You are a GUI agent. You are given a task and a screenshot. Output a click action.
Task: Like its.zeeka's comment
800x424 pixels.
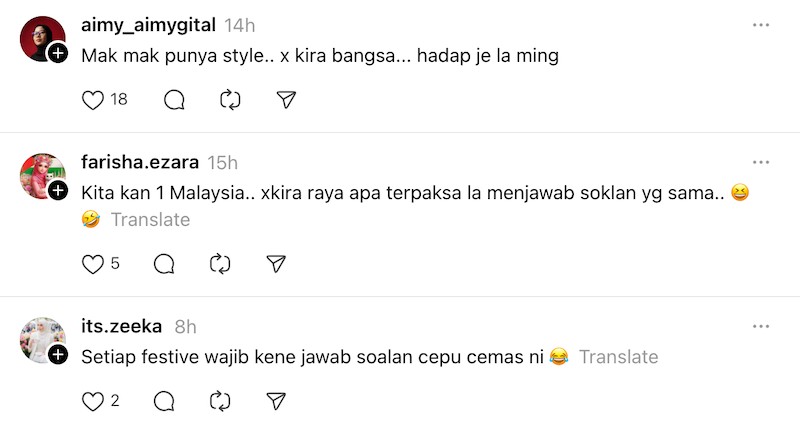click(x=93, y=401)
